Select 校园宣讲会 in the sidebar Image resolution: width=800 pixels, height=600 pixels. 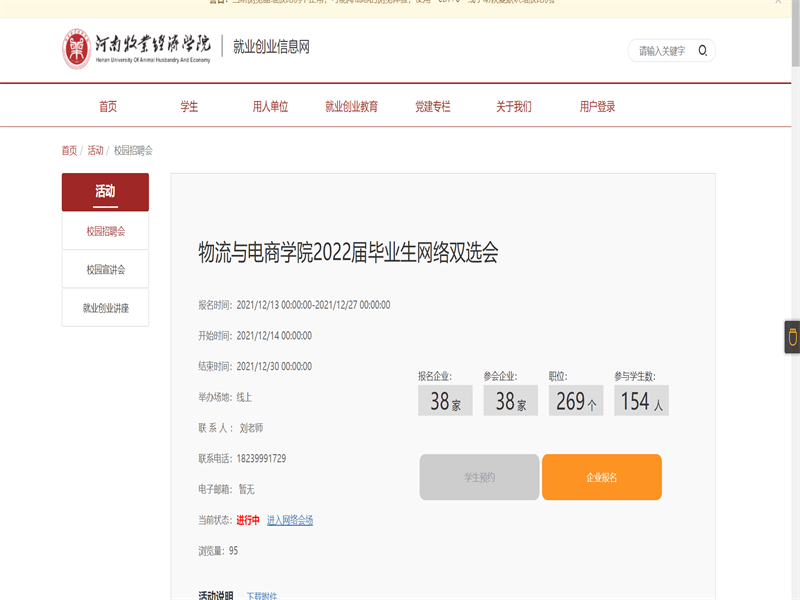tap(105, 269)
